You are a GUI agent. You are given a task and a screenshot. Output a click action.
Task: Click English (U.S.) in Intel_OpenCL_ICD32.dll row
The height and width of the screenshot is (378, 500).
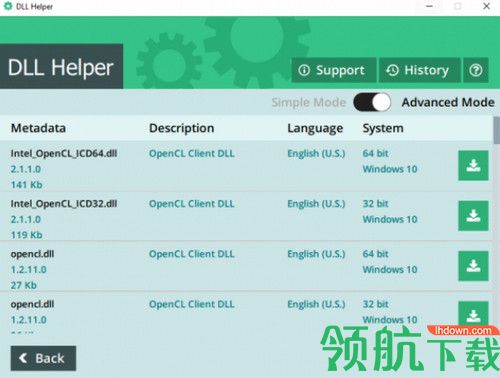tap(316, 204)
